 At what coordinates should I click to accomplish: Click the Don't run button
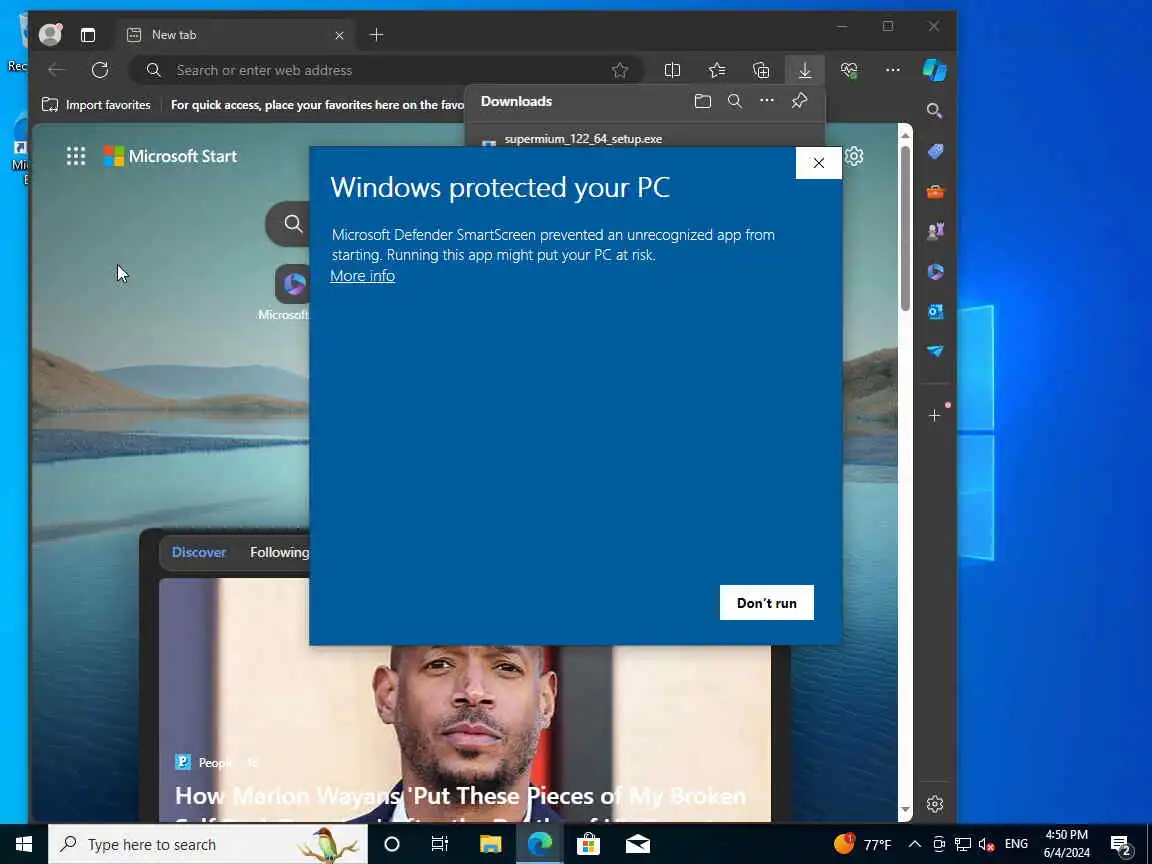point(766,602)
